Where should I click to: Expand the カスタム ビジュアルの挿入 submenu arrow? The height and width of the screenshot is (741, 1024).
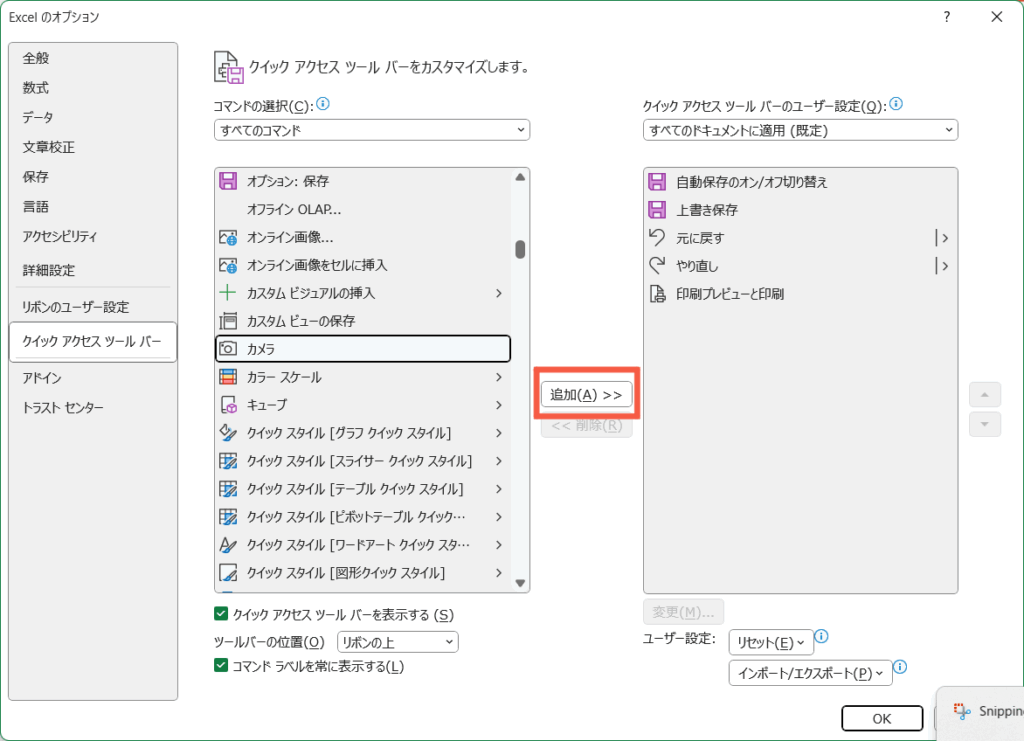(x=499, y=293)
